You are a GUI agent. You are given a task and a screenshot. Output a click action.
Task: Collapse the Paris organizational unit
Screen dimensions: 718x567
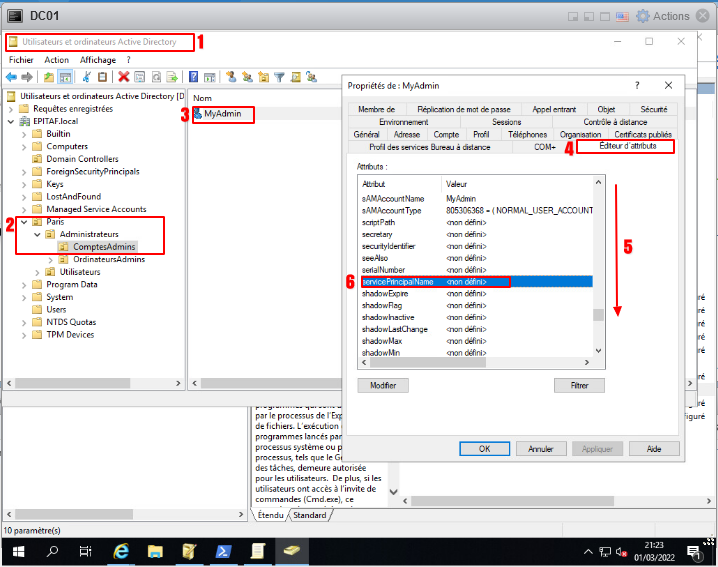24,222
